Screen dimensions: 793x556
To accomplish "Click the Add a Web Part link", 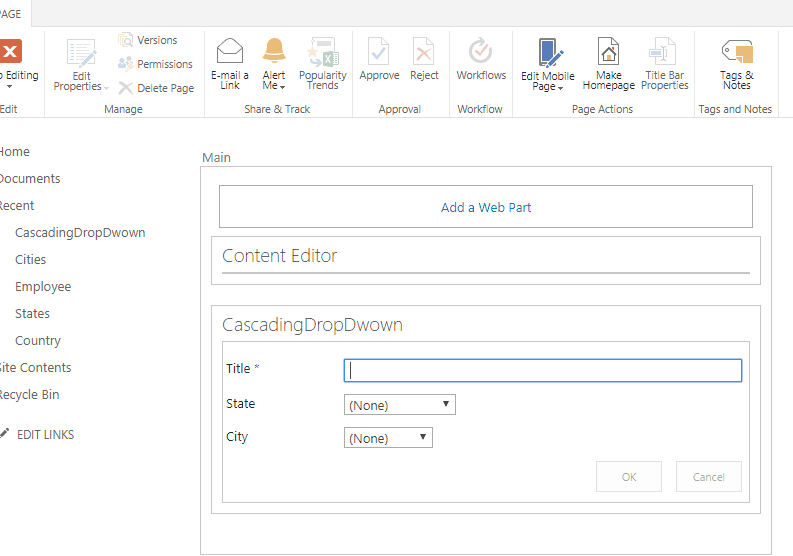I will 486,207.
